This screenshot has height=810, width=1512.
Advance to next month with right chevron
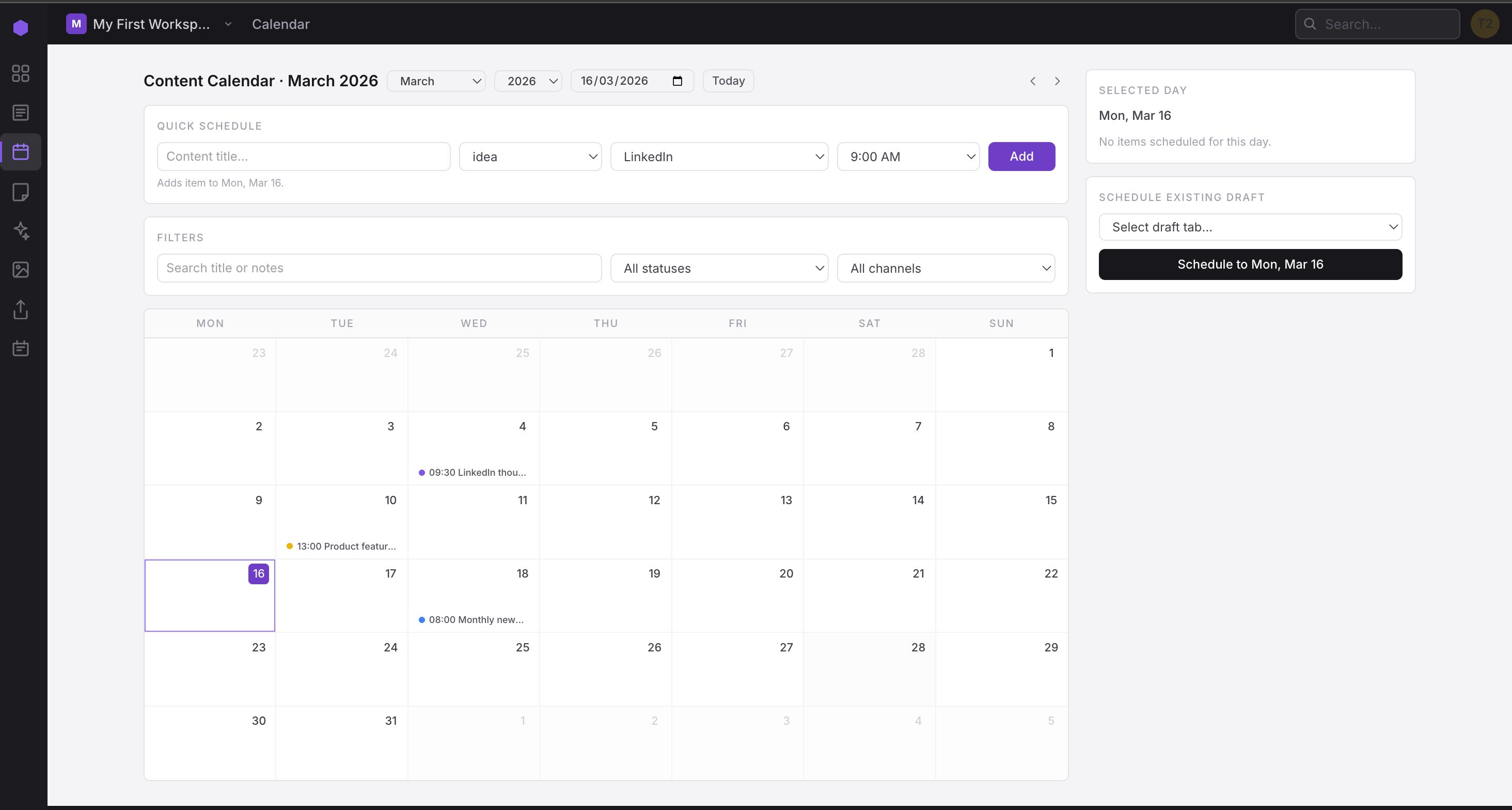click(x=1057, y=81)
